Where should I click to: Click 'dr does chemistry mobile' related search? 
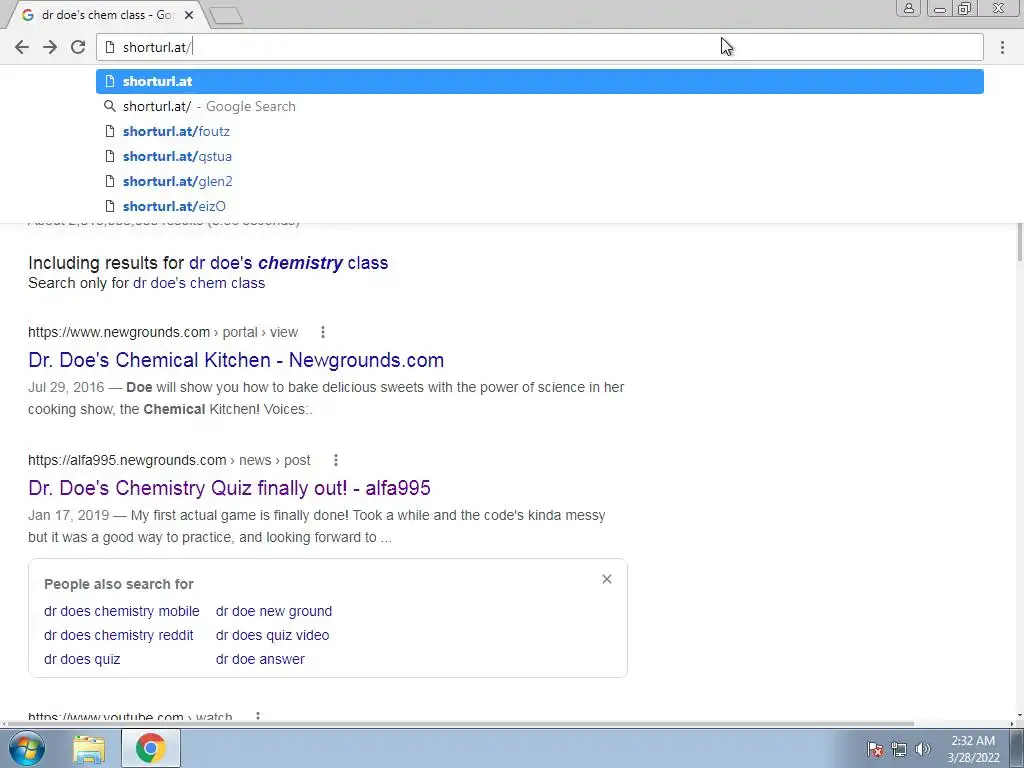121,611
